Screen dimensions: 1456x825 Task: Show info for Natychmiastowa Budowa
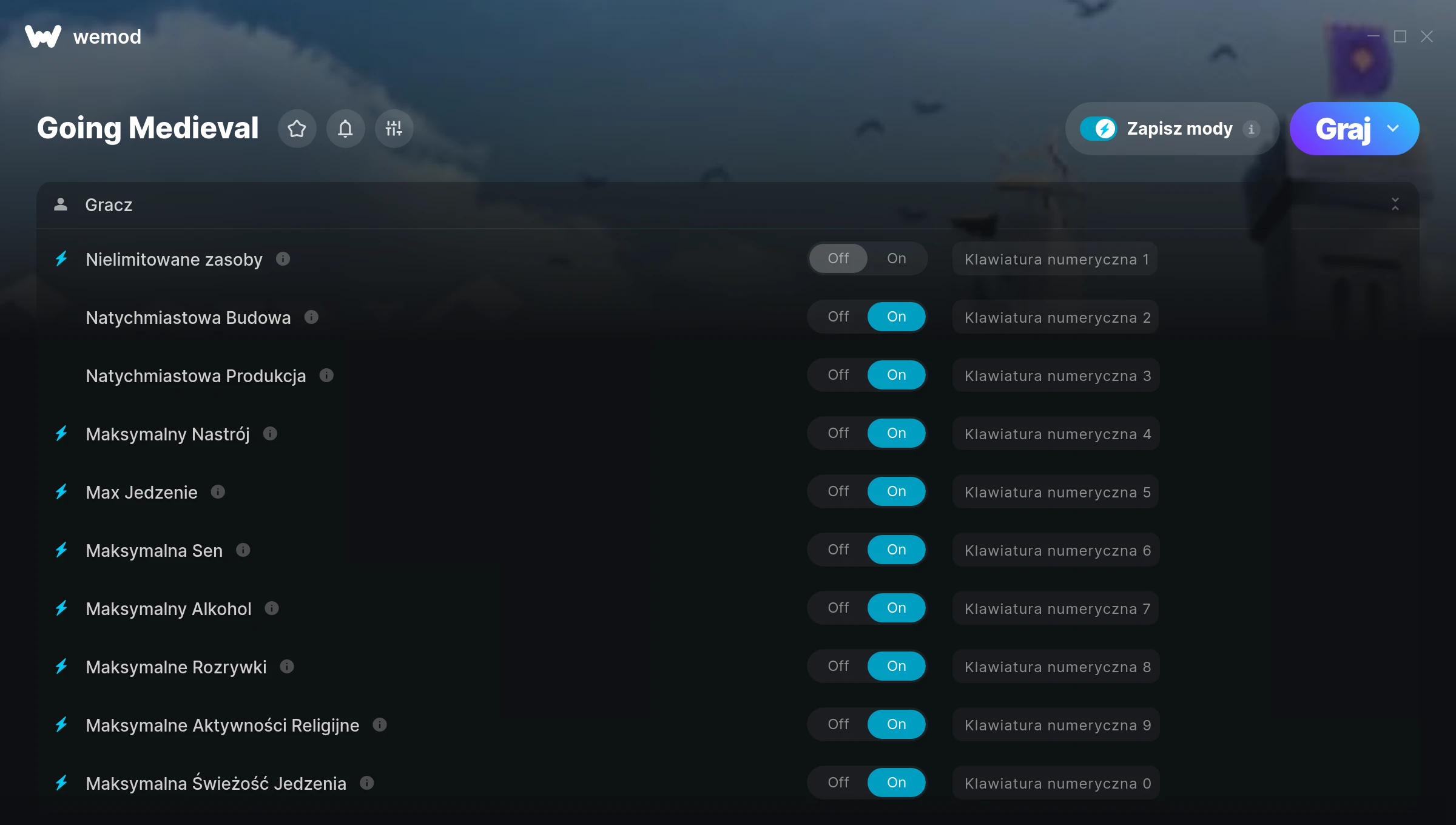click(311, 317)
